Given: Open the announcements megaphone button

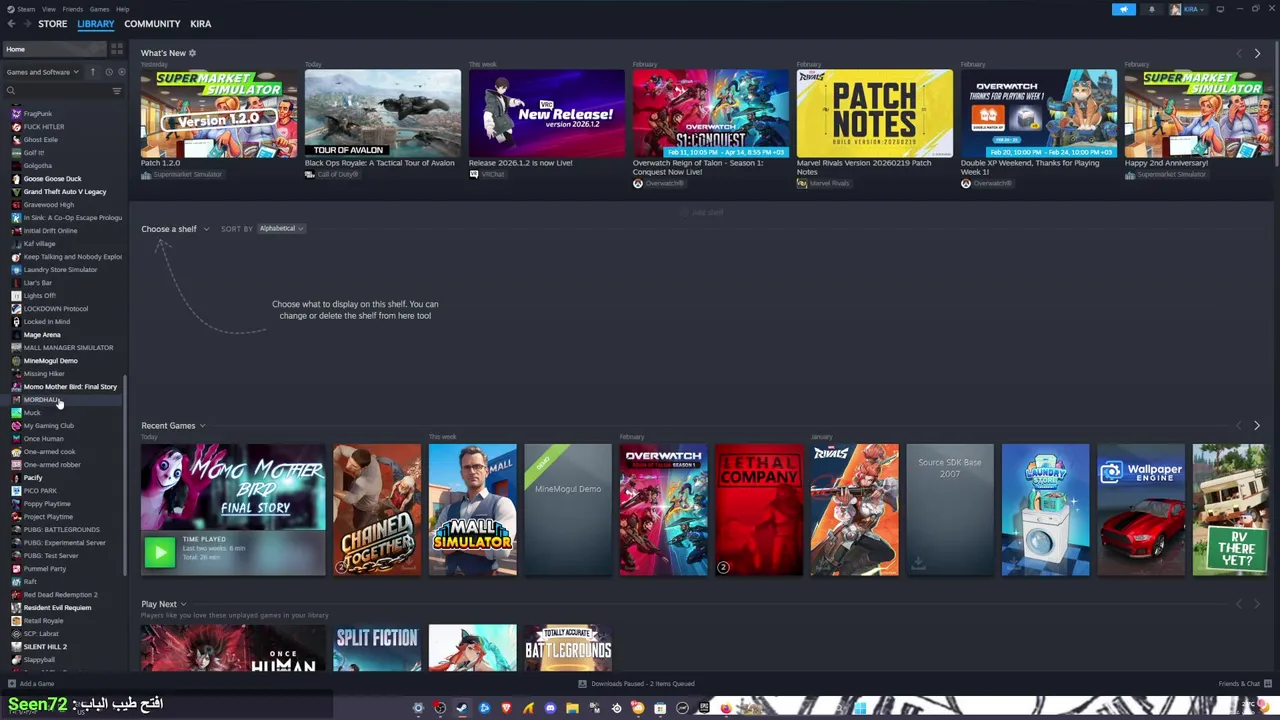Looking at the screenshot, I should pyautogui.click(x=1124, y=9).
